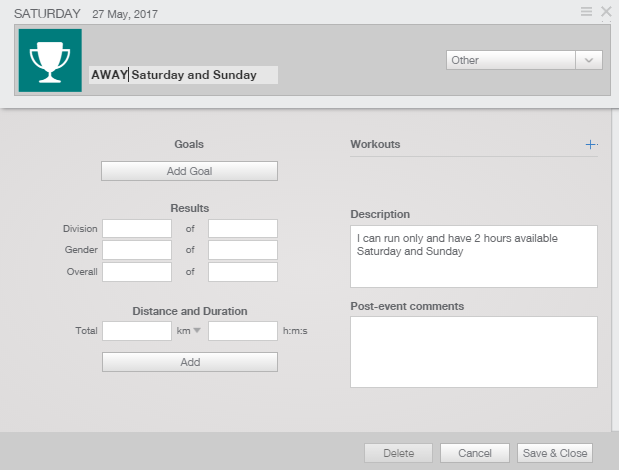Image resolution: width=619 pixels, height=470 pixels.
Task: Click the vertical scrollbar on the right edge
Action: [x=615, y=268]
